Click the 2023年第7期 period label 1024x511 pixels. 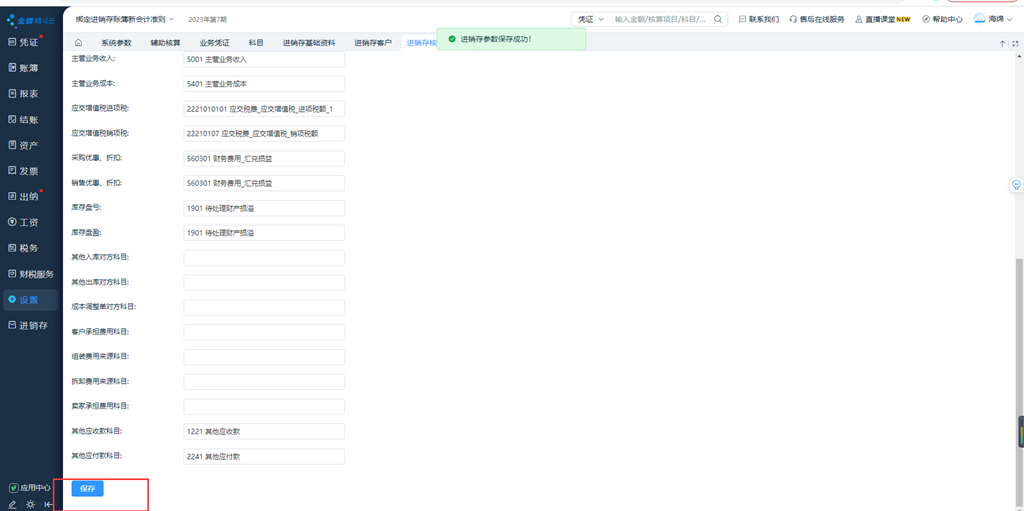[x=208, y=20]
